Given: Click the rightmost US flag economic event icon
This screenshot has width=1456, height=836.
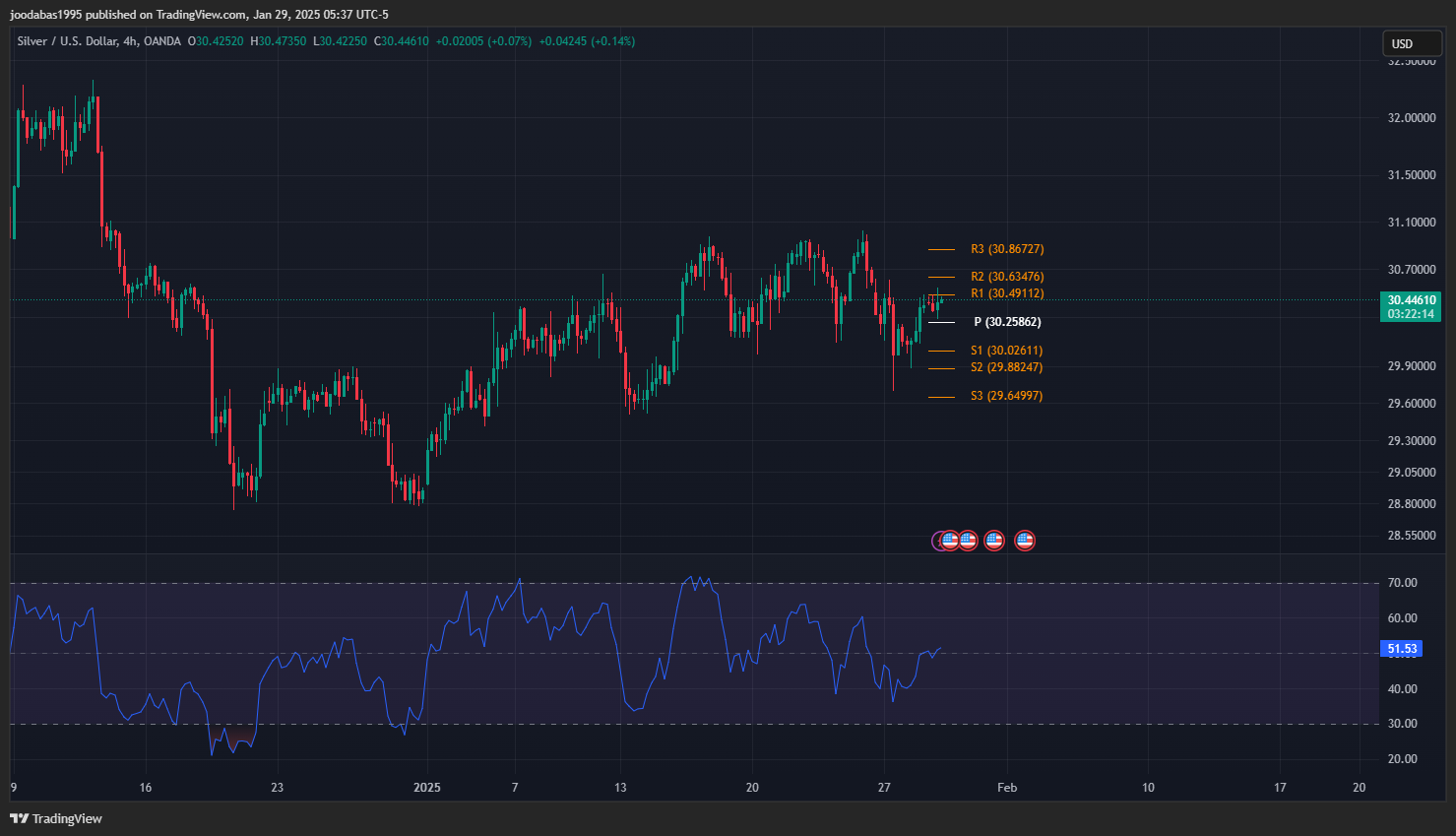Looking at the screenshot, I should coord(1025,540).
